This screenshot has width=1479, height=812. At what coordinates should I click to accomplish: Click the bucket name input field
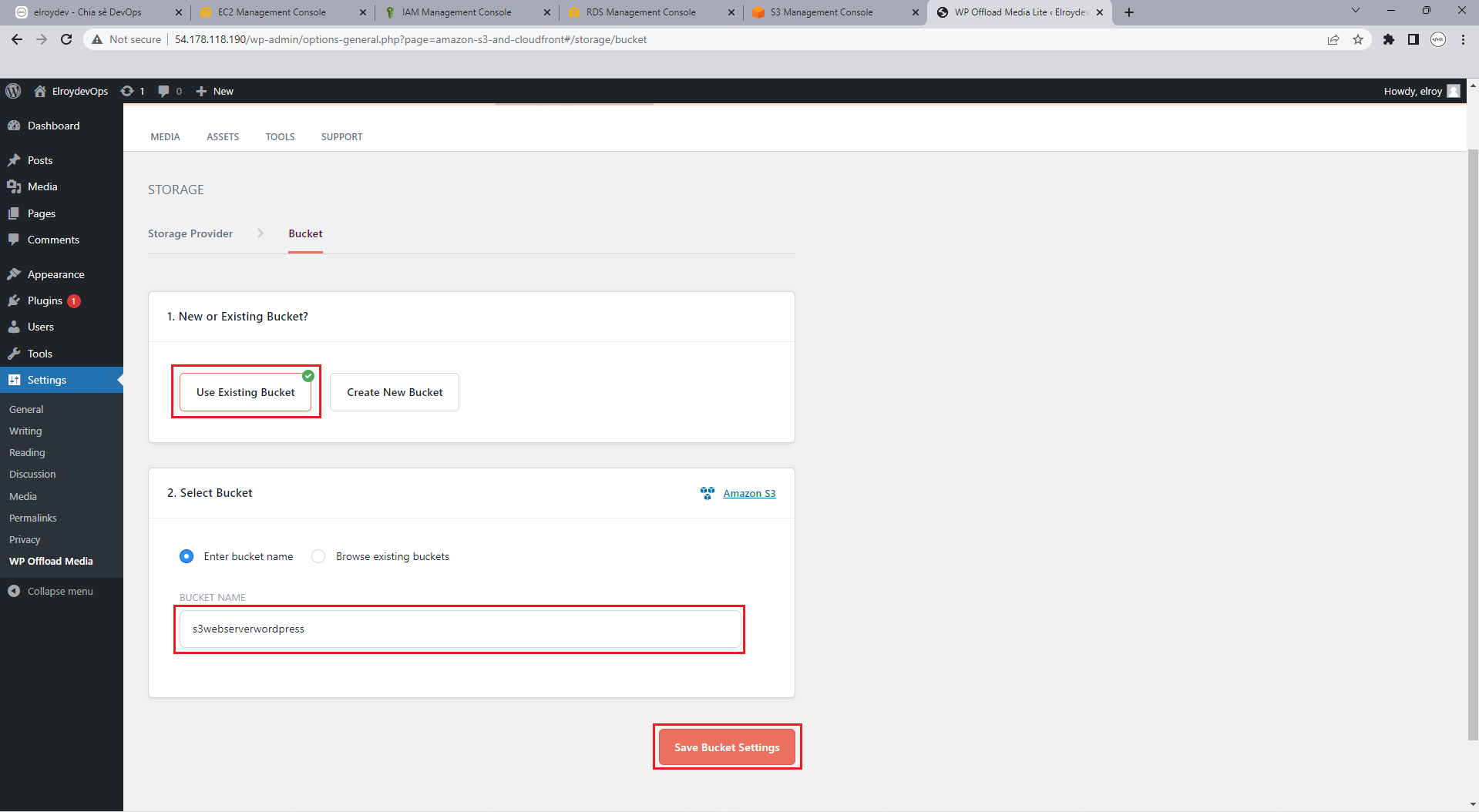(x=460, y=629)
